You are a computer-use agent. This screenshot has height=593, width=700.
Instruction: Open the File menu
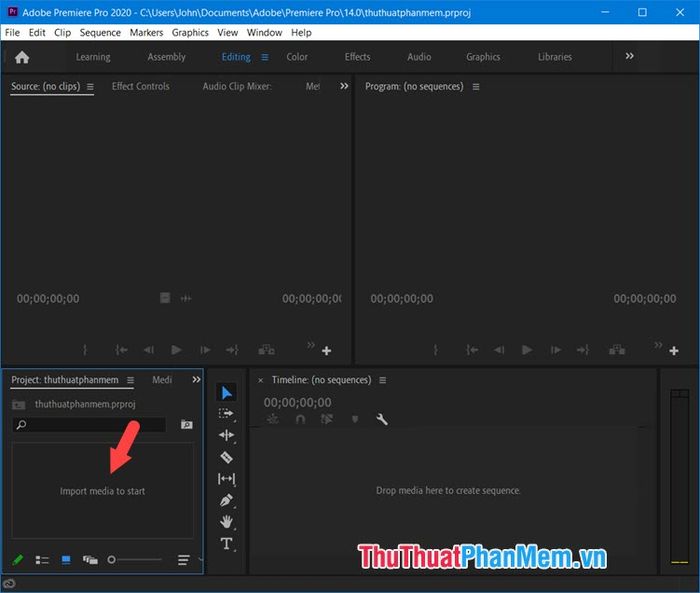pos(12,33)
